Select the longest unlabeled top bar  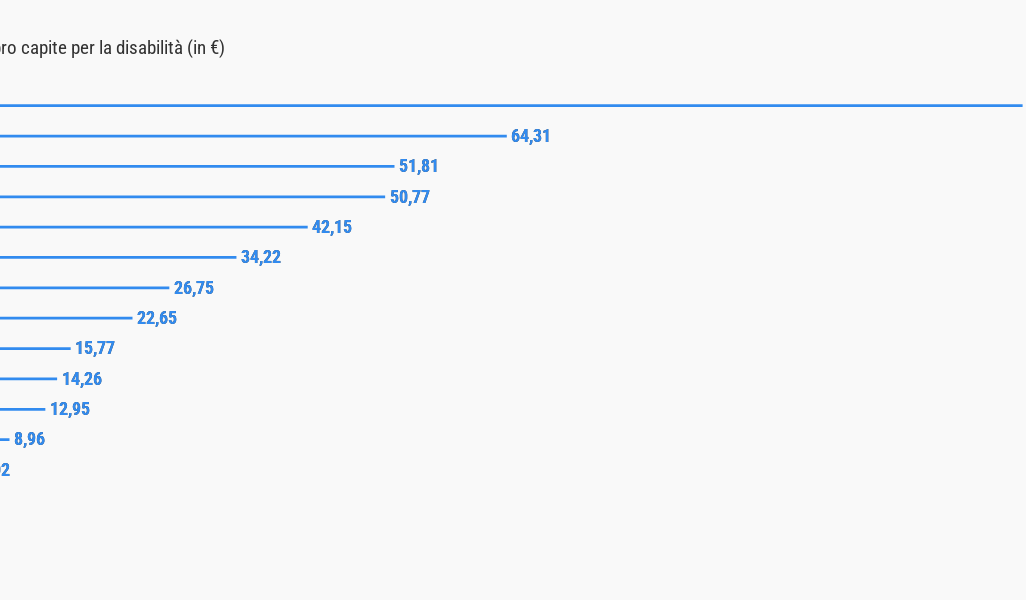click(511, 105)
